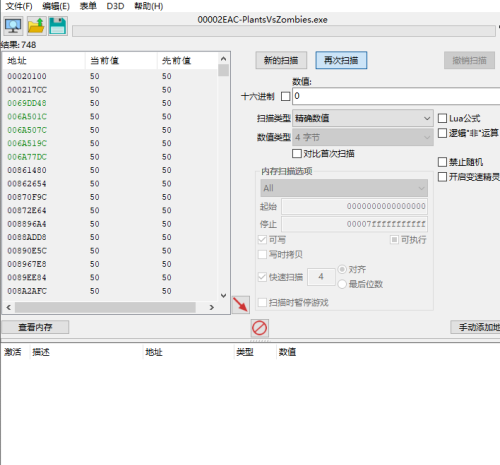
Task: Click the 查看内存 button
Action: (35, 327)
